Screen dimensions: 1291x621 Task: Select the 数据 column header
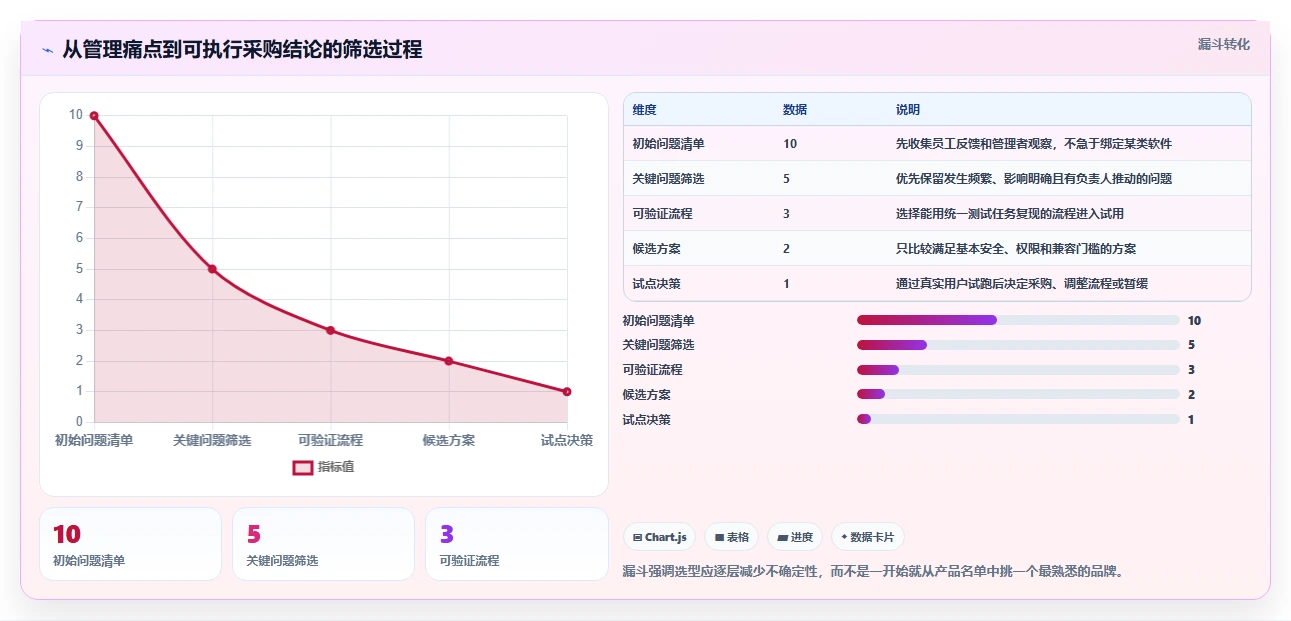(795, 110)
